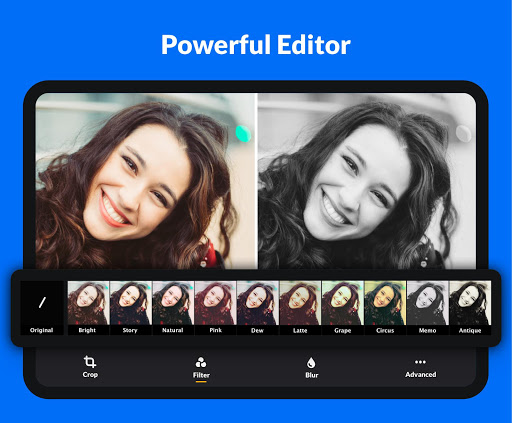
Task: Apply the Grape filter thumbnail
Action: [x=343, y=303]
